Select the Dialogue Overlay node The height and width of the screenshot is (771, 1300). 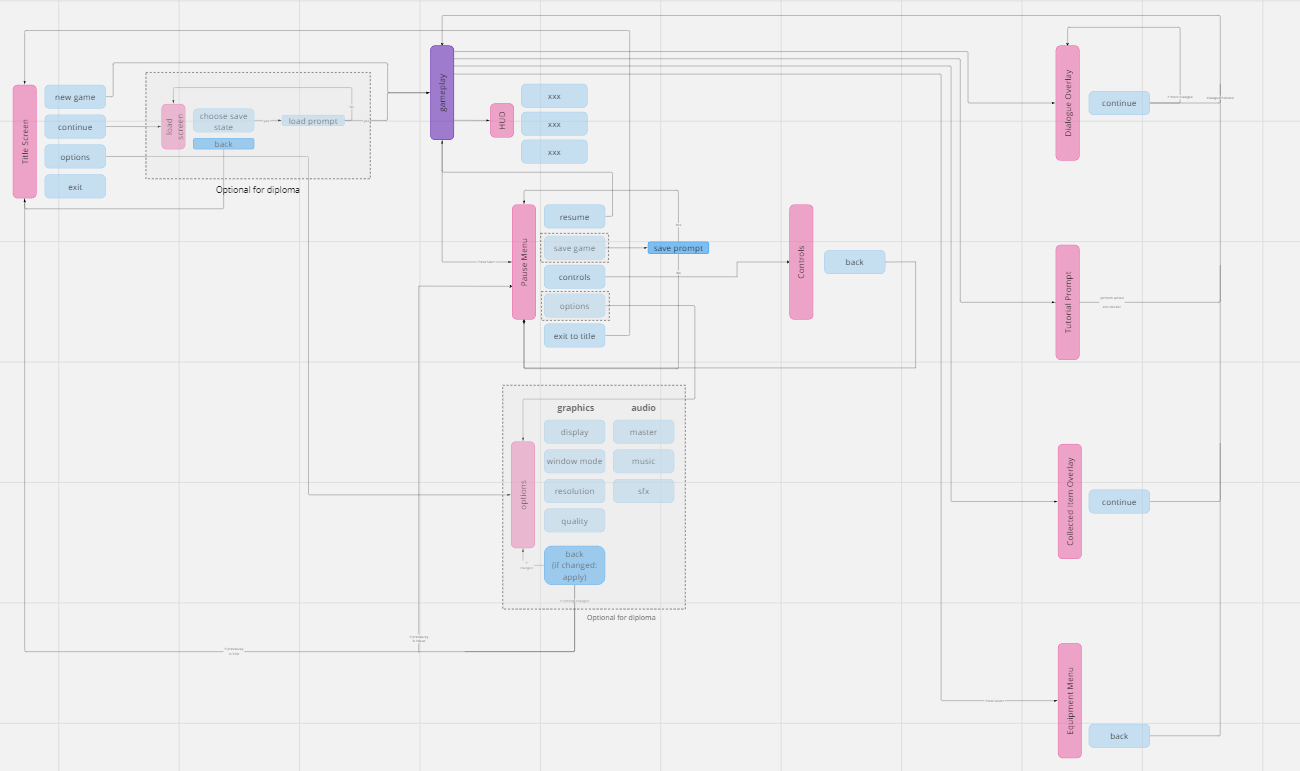[1068, 103]
